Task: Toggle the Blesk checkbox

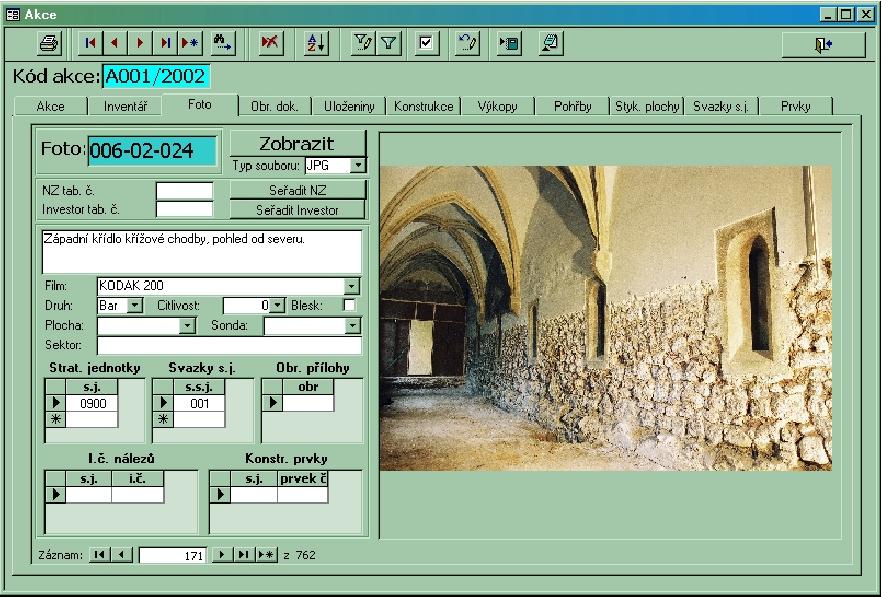Action: tap(349, 305)
